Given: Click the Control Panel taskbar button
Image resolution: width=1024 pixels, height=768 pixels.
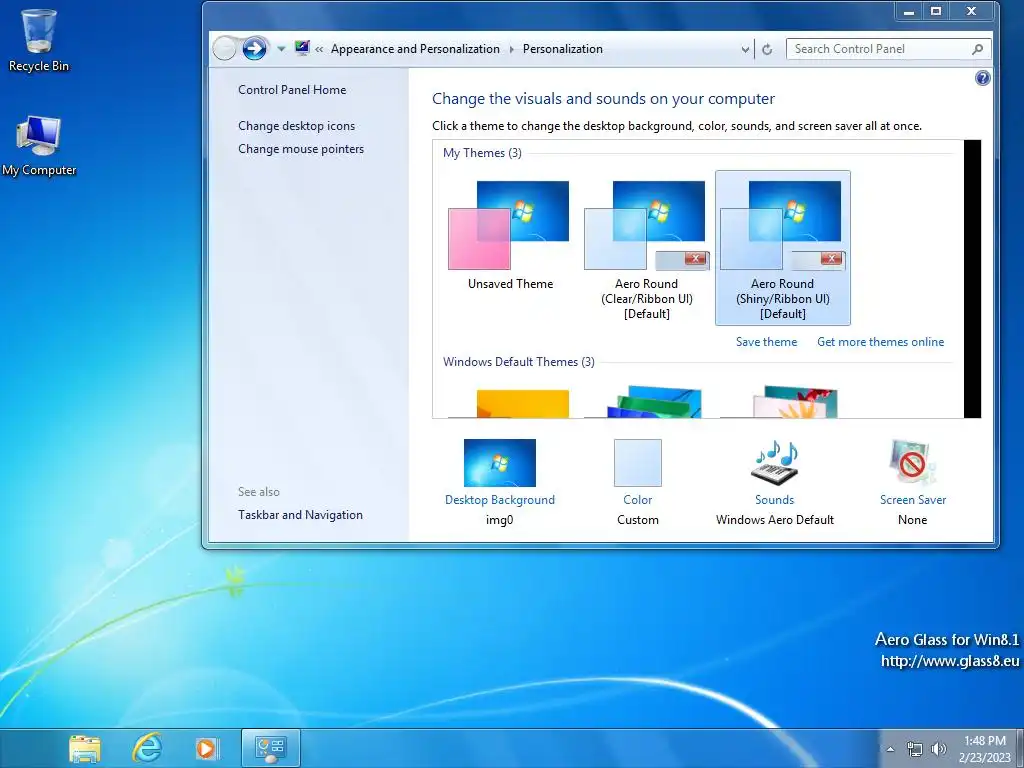Looking at the screenshot, I should tap(270, 748).
